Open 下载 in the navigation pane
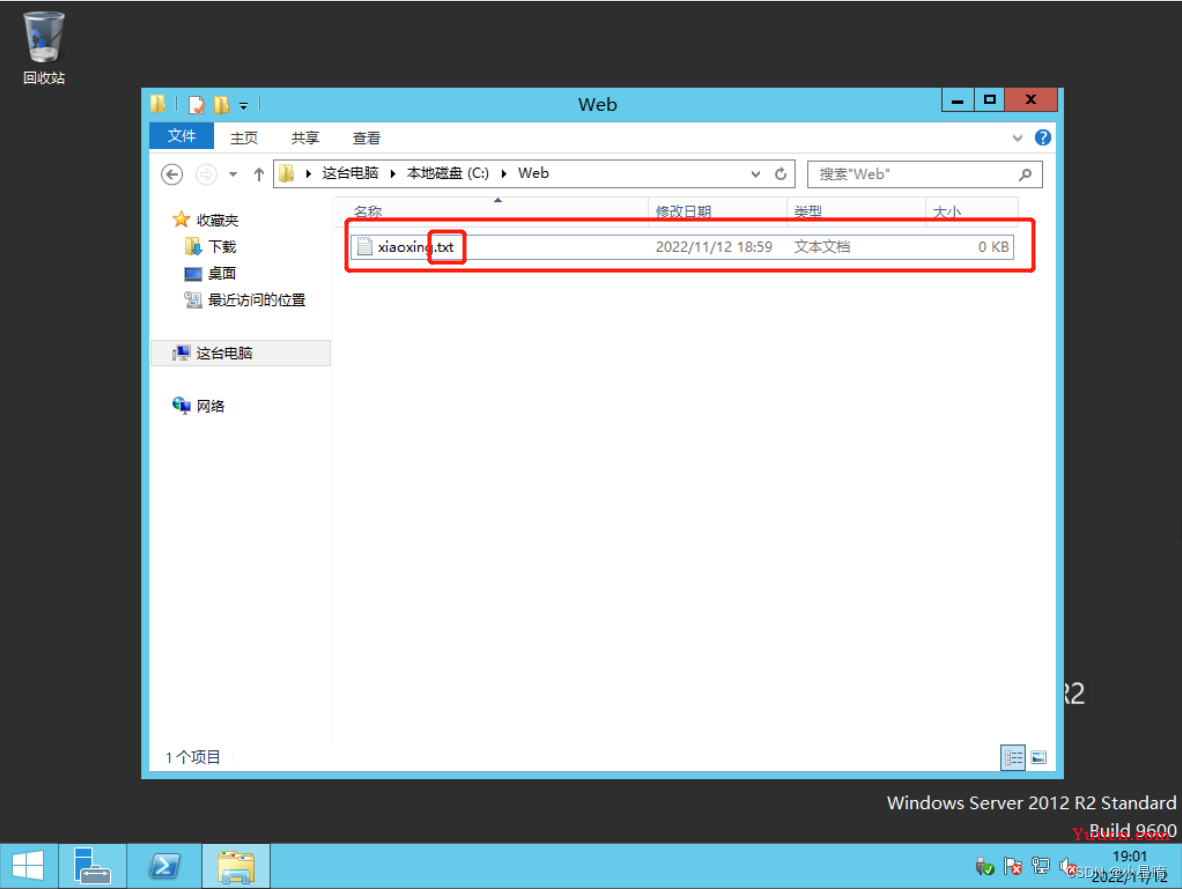Viewport: 1182px width, 889px height. coord(222,247)
